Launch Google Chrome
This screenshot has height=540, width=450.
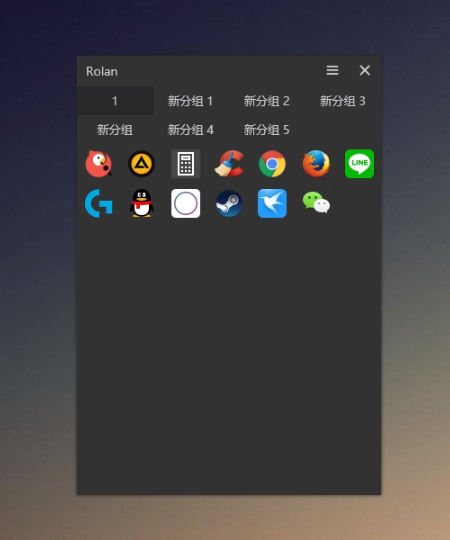[272, 164]
